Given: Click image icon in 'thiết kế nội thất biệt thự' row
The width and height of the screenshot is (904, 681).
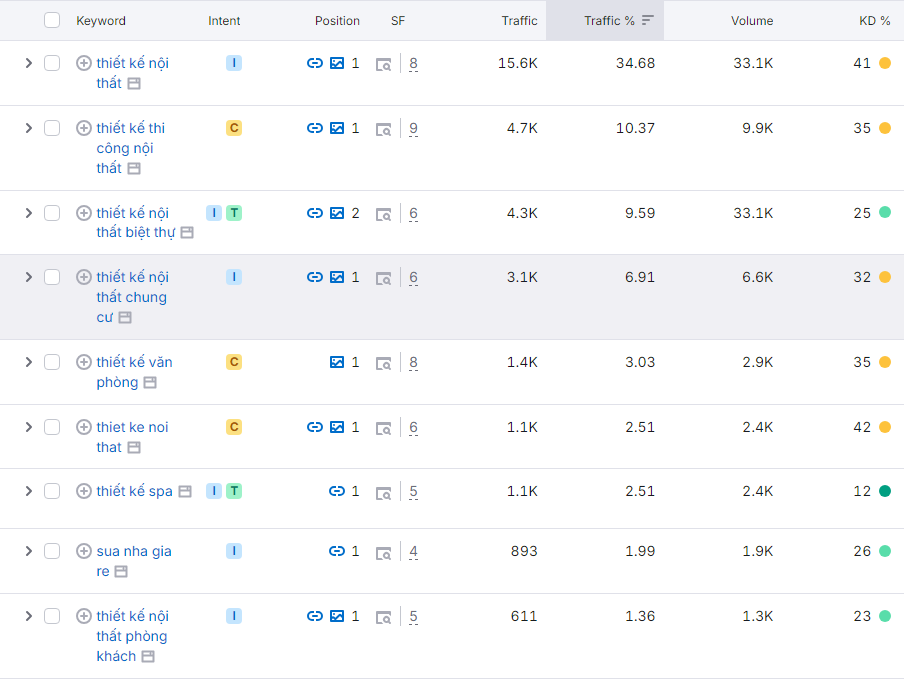Looking at the screenshot, I should pos(337,213).
